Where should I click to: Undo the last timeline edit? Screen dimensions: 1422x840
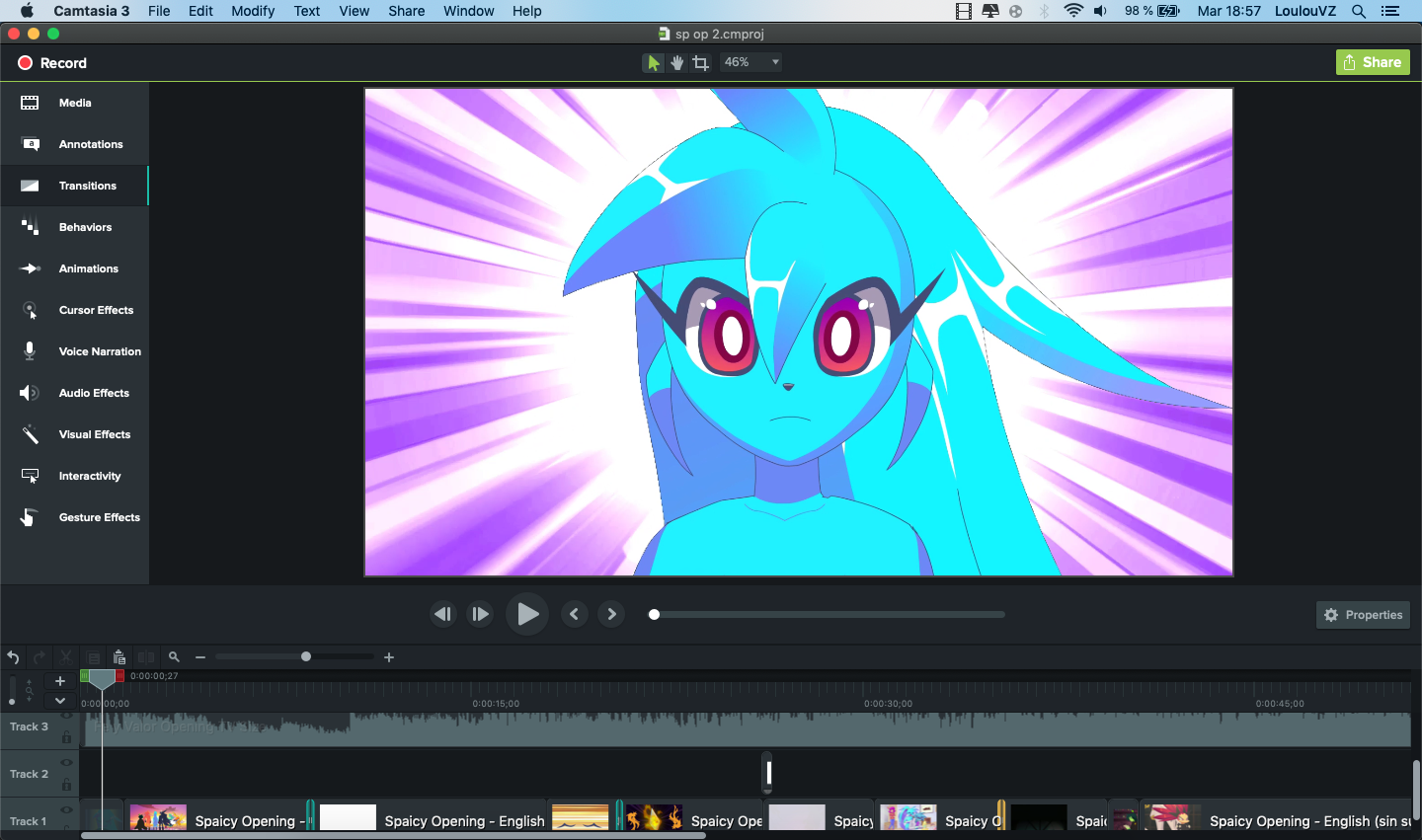(14, 657)
